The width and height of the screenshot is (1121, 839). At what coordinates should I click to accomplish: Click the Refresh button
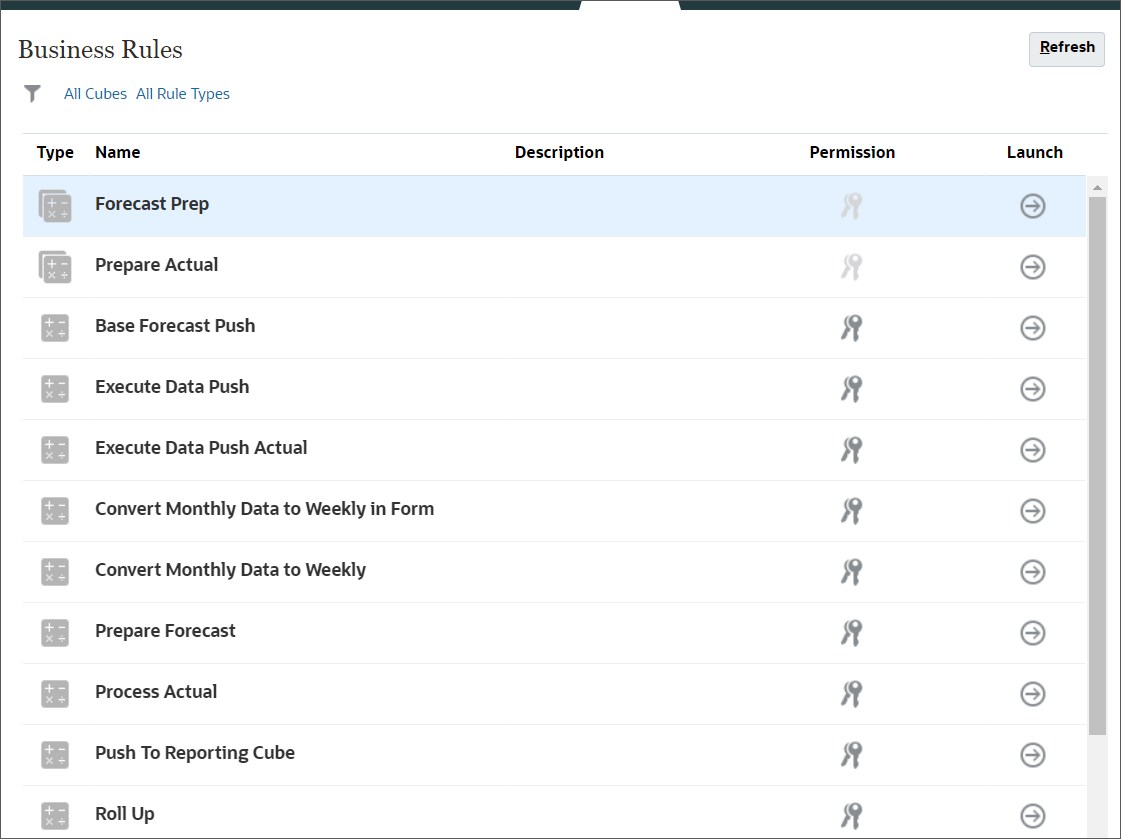coord(1066,48)
